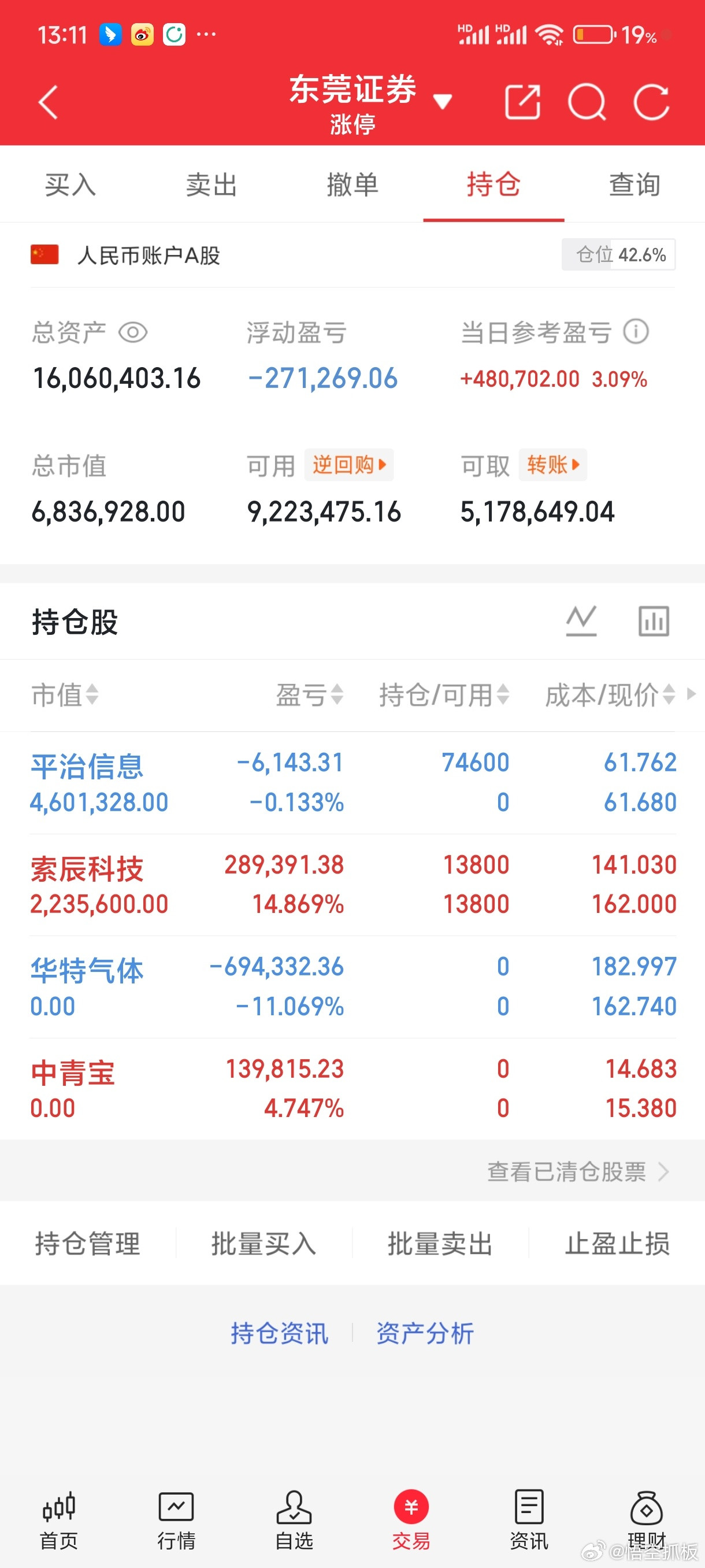
Task: Open the 持仓资讯 link
Action: point(280,1333)
